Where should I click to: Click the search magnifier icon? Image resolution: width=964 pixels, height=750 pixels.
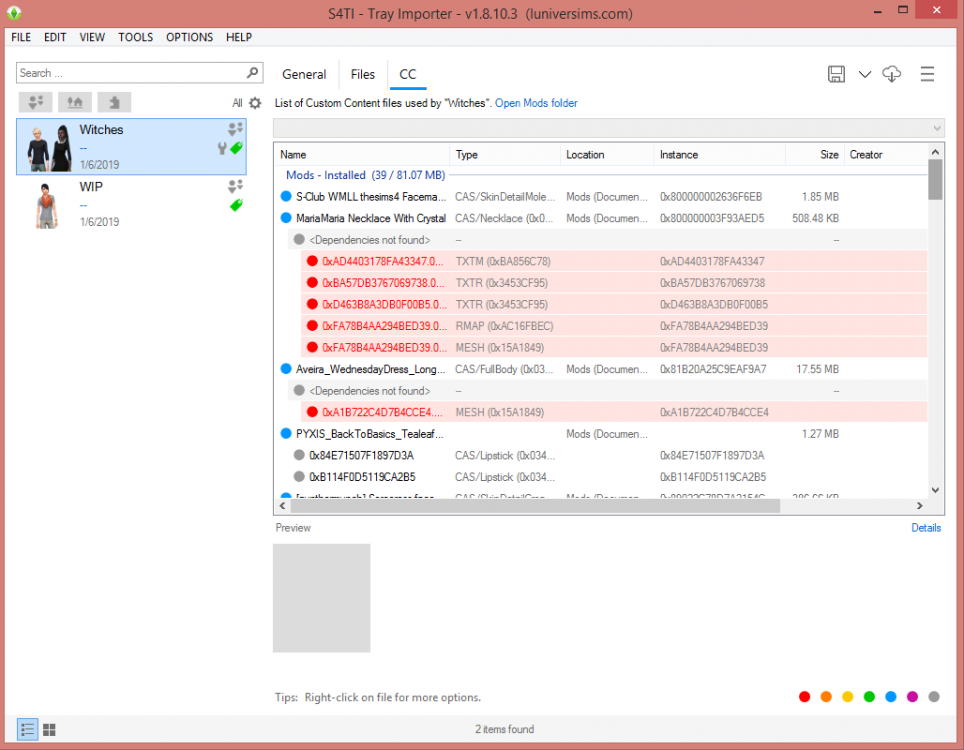[252, 73]
